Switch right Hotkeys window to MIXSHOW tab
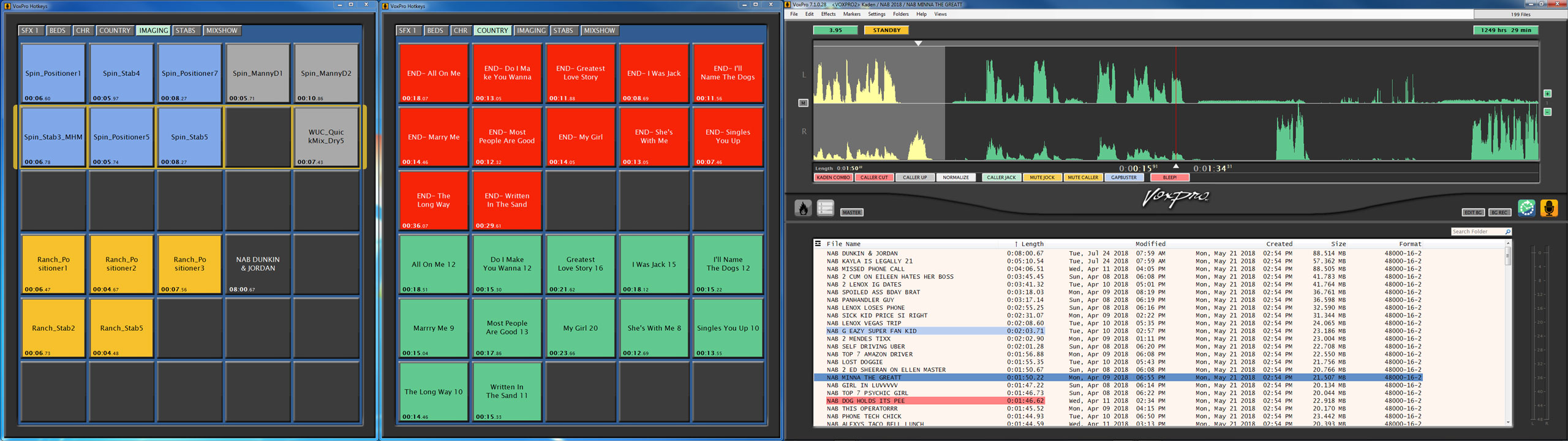Viewport: 1568px width, 441px height. coord(599,31)
